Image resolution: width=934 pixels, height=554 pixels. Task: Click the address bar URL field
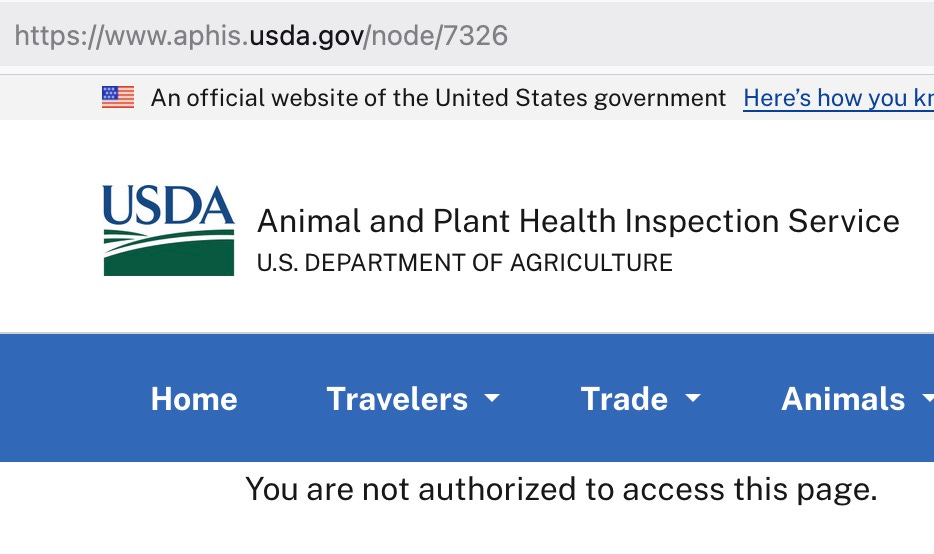point(467,36)
